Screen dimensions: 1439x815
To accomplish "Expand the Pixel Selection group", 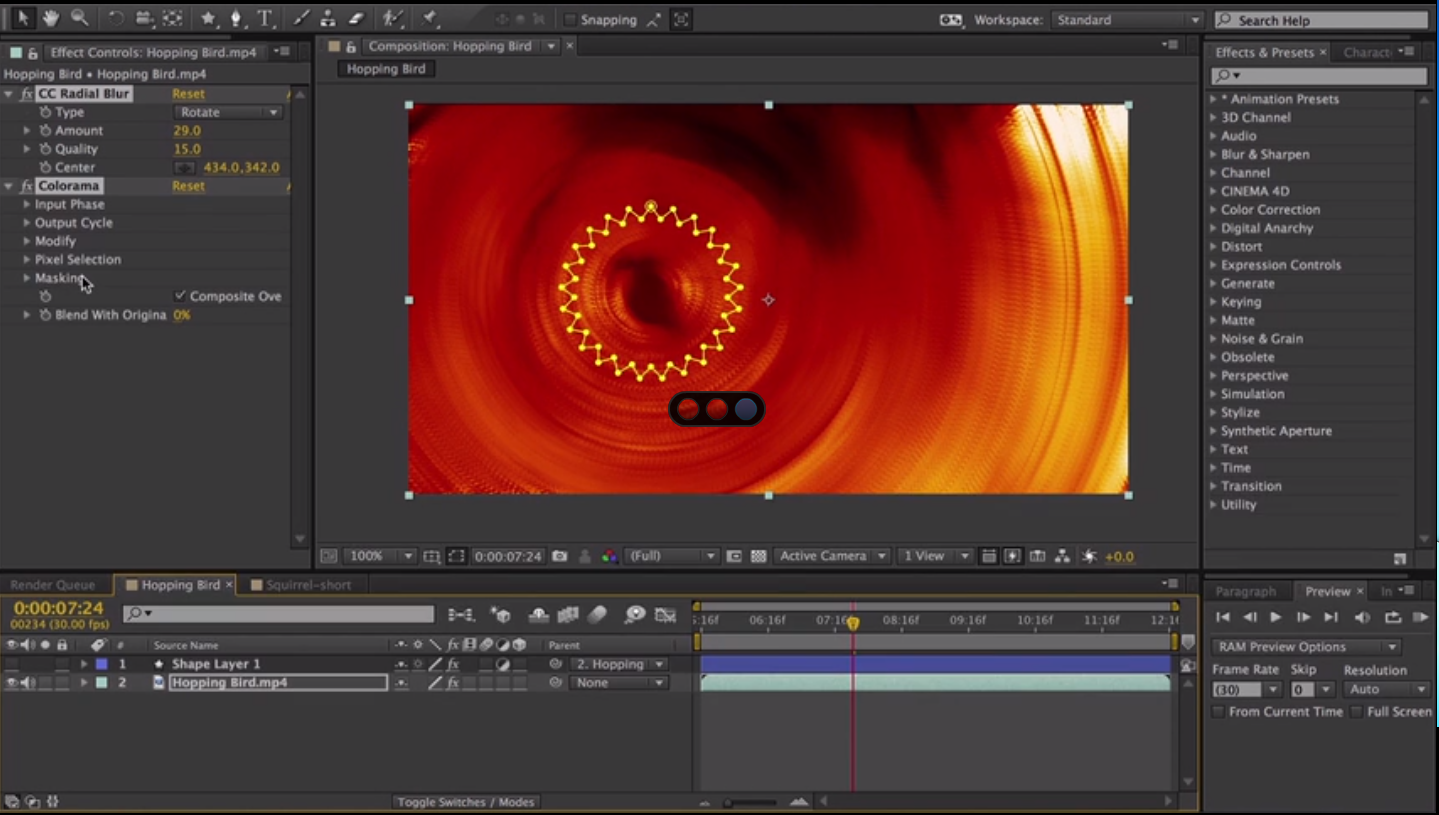I will (x=27, y=260).
